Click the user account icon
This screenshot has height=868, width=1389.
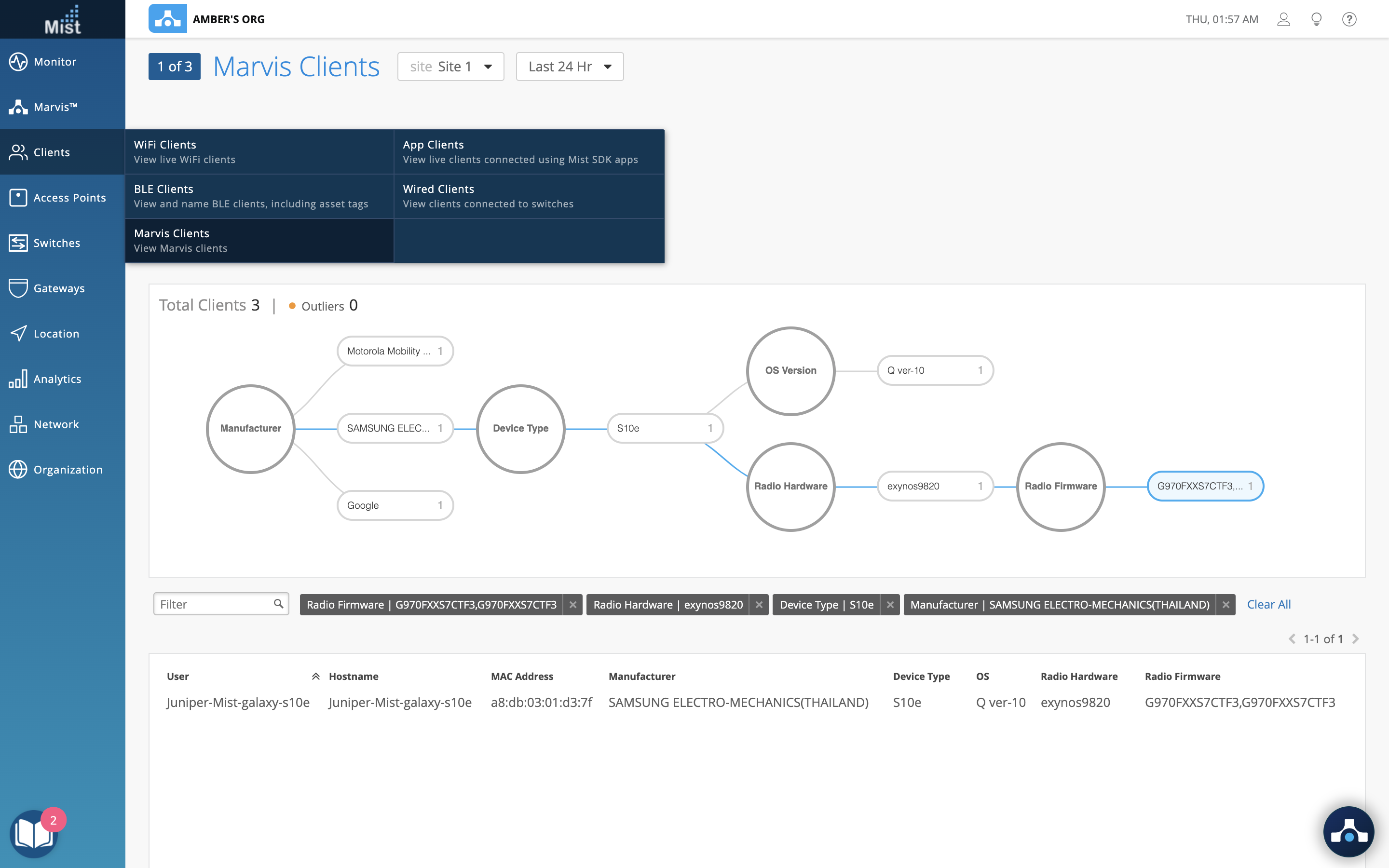(1283, 19)
